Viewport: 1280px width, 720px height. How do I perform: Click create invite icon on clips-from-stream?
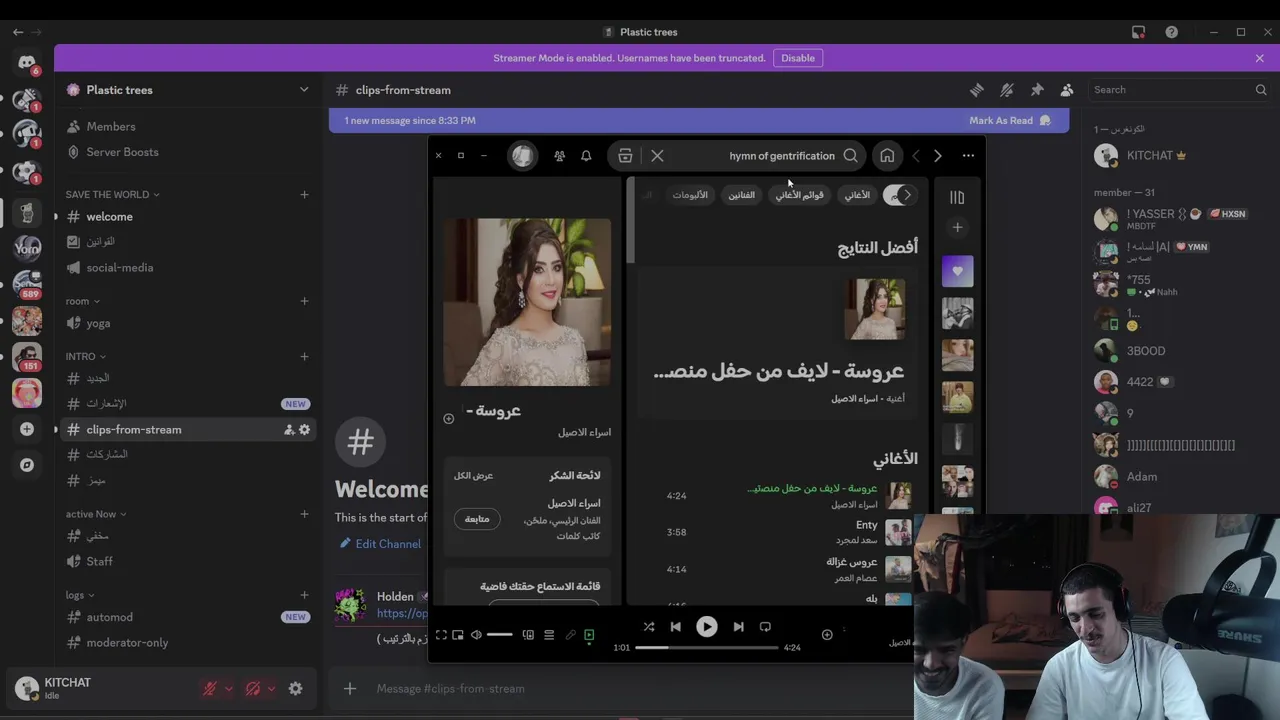coord(289,430)
